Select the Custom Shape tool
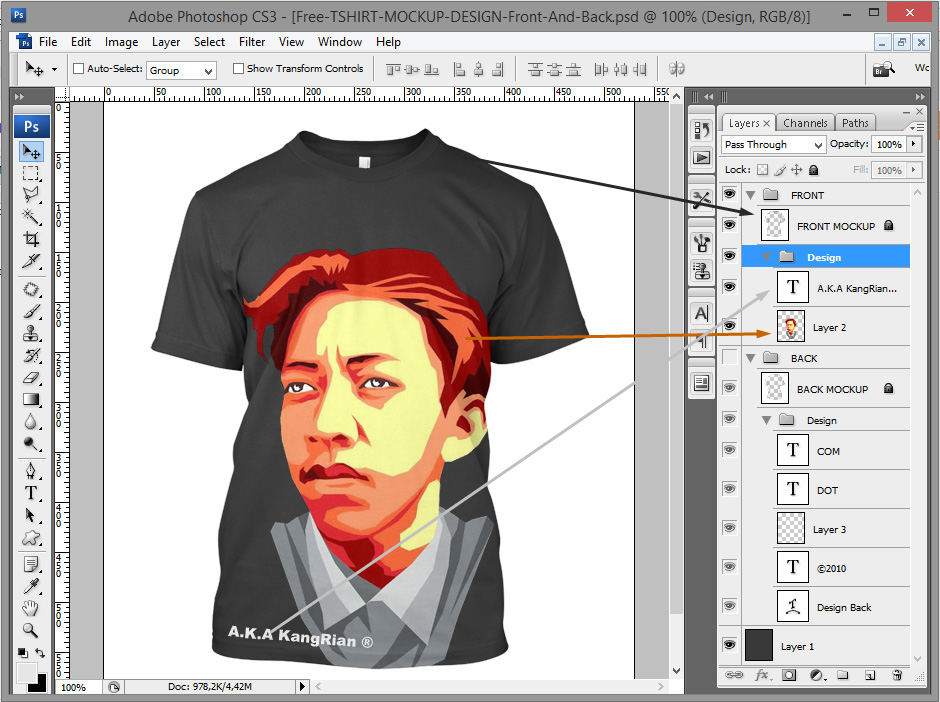The image size is (940, 702). coord(31,538)
